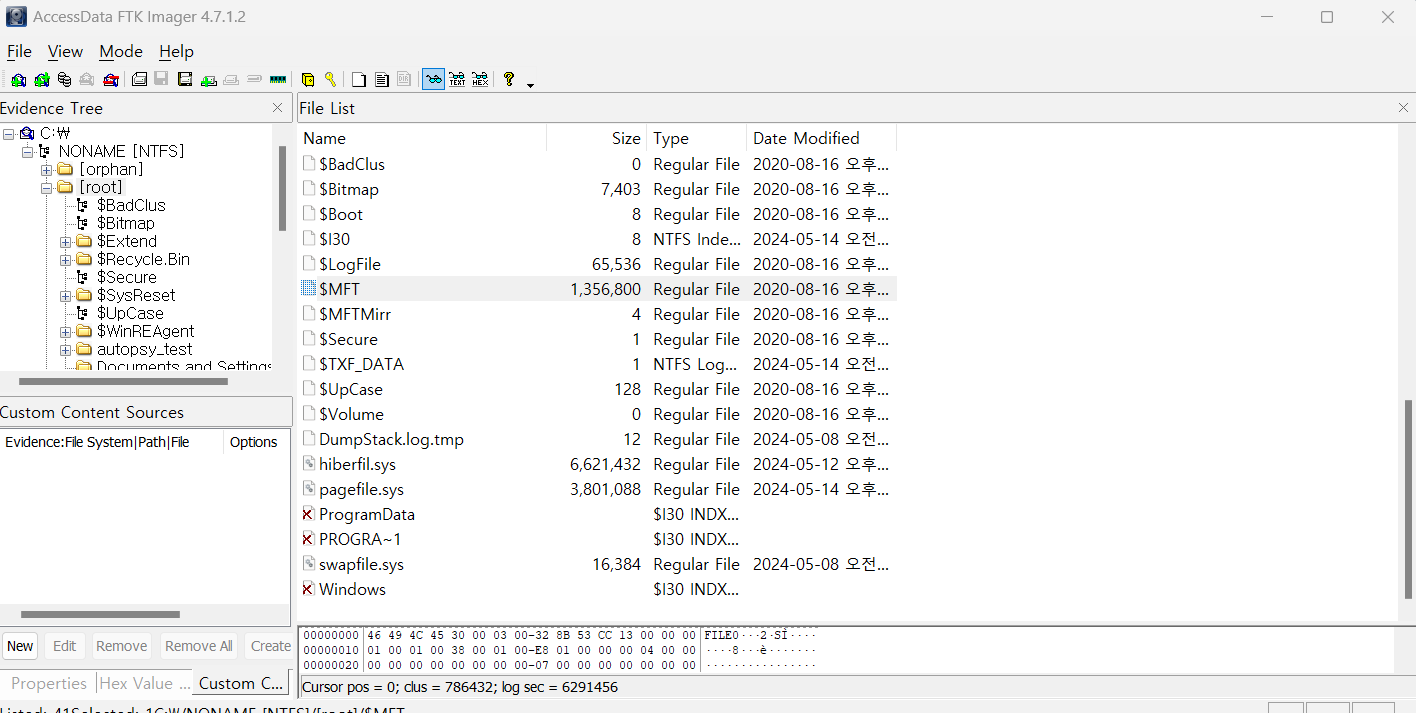Open the View menu
Screen dimensions: 1416x713
pyautogui.click(x=65, y=51)
